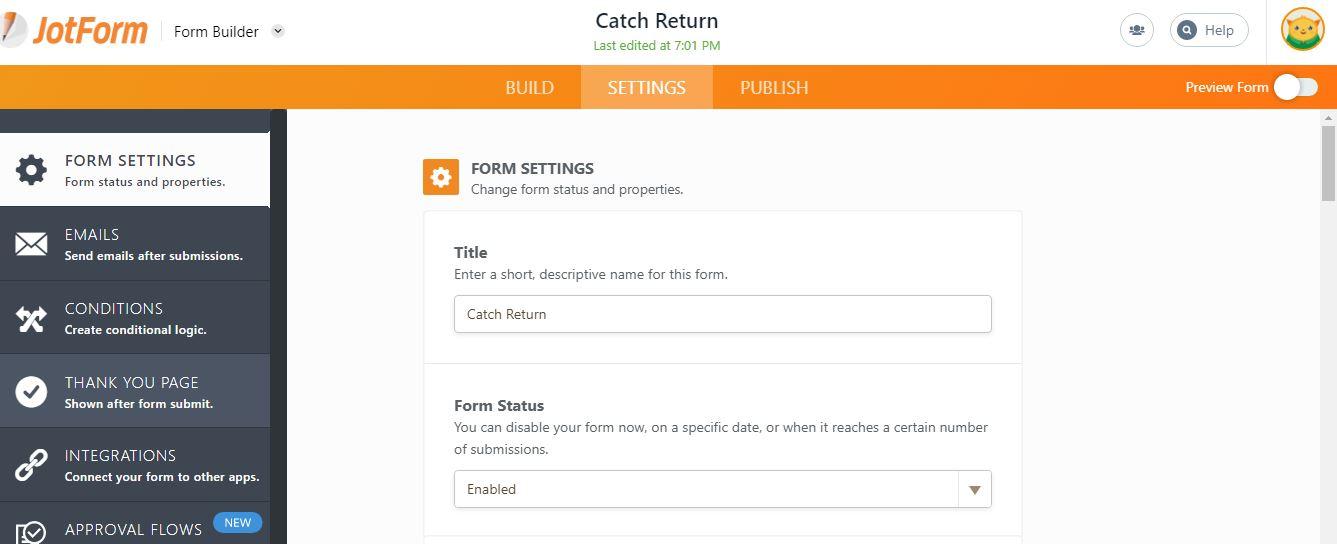The width and height of the screenshot is (1337, 544).
Task: Click the Catch Return form title header
Action: [656, 21]
